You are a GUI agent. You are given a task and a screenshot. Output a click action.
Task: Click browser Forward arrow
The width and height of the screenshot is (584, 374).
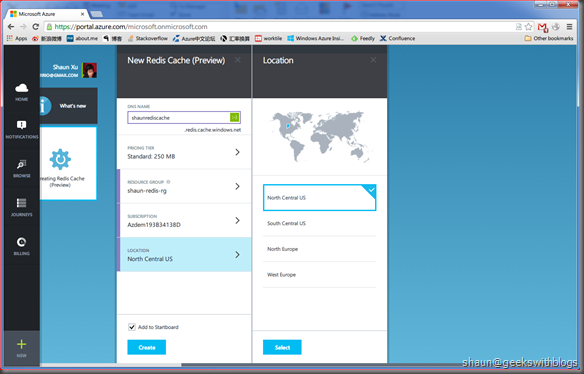click(23, 27)
